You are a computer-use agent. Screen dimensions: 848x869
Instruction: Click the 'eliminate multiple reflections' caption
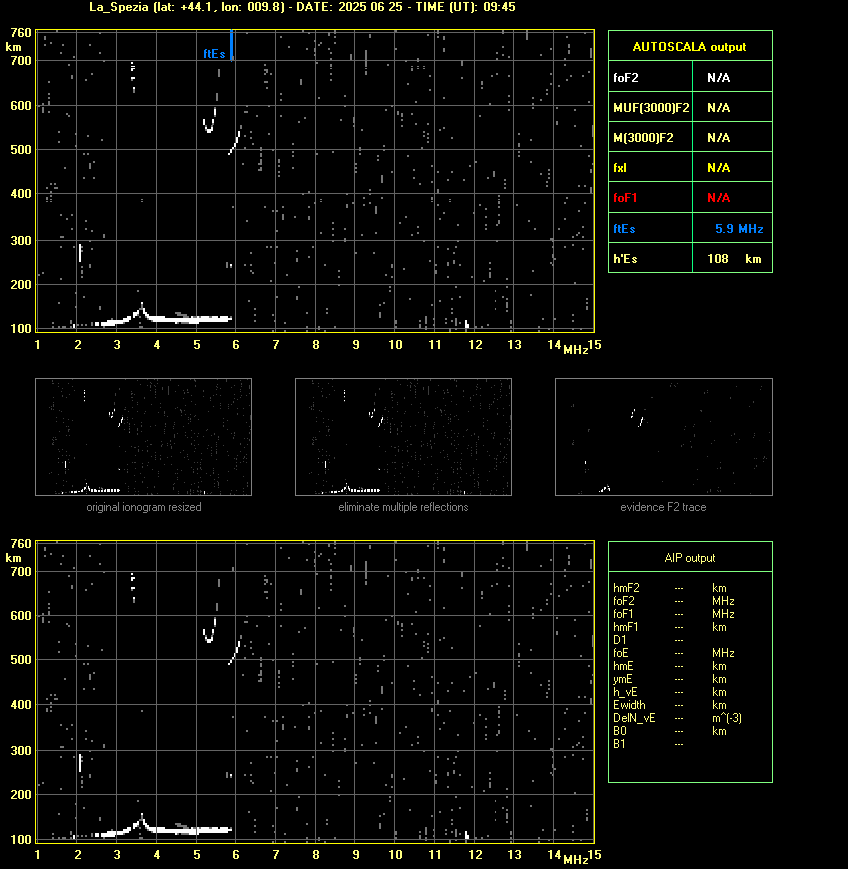[x=403, y=507]
